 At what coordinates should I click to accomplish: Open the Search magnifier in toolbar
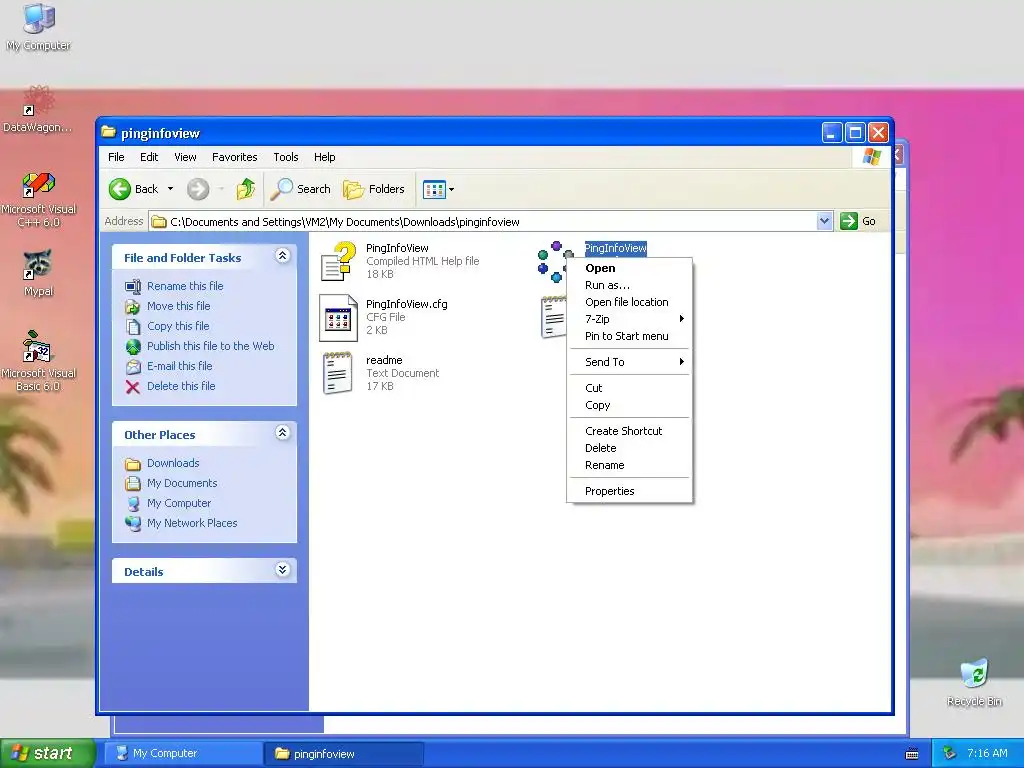pos(281,189)
